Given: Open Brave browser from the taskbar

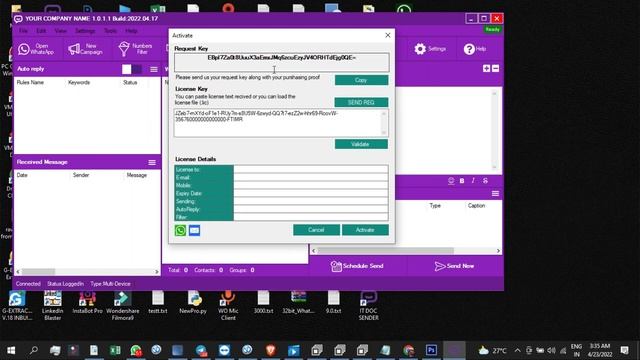Looking at the screenshot, I should click(x=270, y=350).
